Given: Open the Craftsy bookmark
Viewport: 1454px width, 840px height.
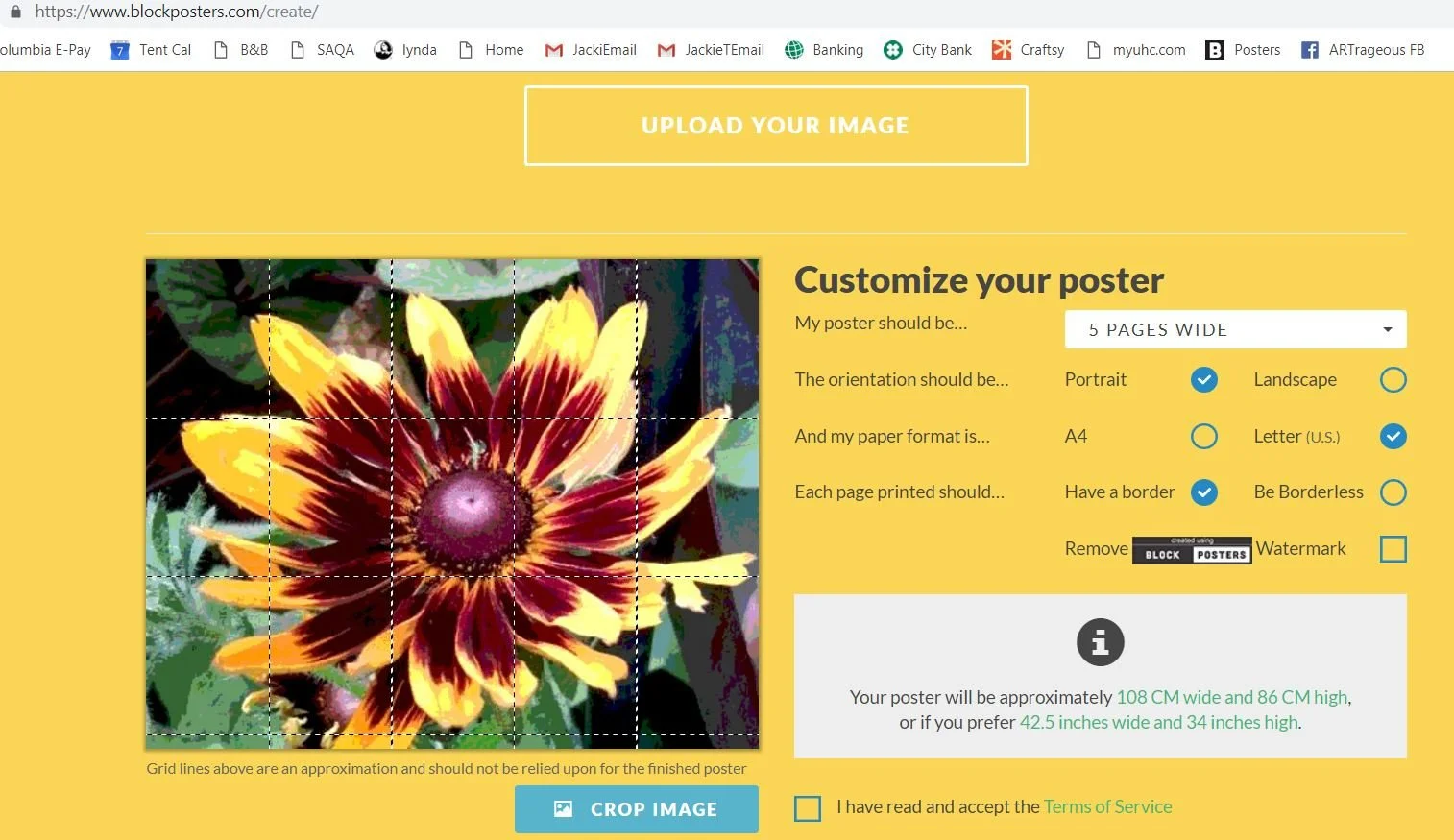Looking at the screenshot, I should tap(1029, 50).
